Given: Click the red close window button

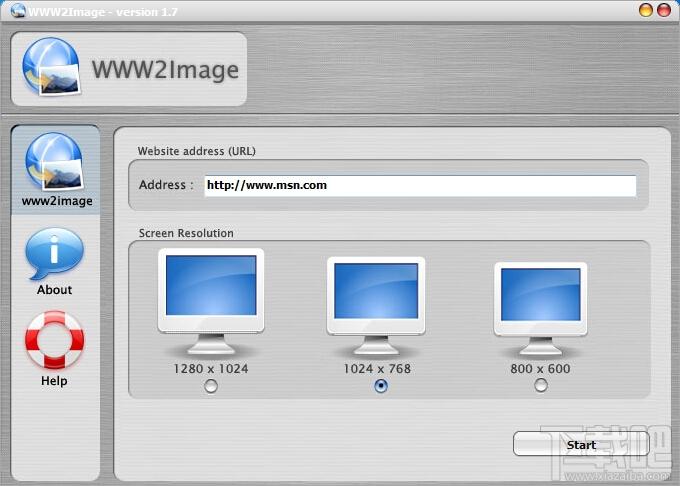Looking at the screenshot, I should click(664, 10).
